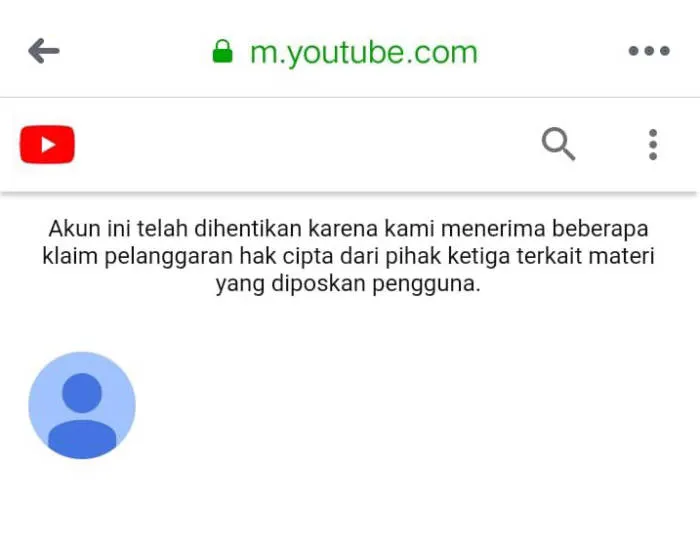View site certificate info via lock icon
The height and width of the screenshot is (552, 700).
click(x=222, y=51)
